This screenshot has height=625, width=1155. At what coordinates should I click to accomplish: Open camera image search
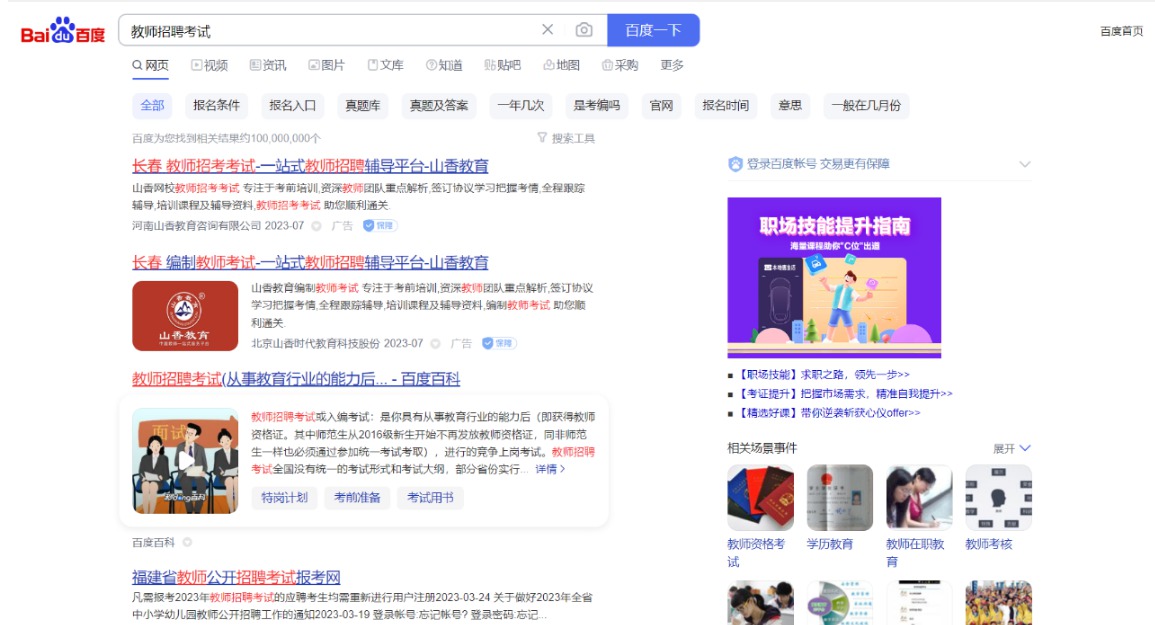click(584, 30)
